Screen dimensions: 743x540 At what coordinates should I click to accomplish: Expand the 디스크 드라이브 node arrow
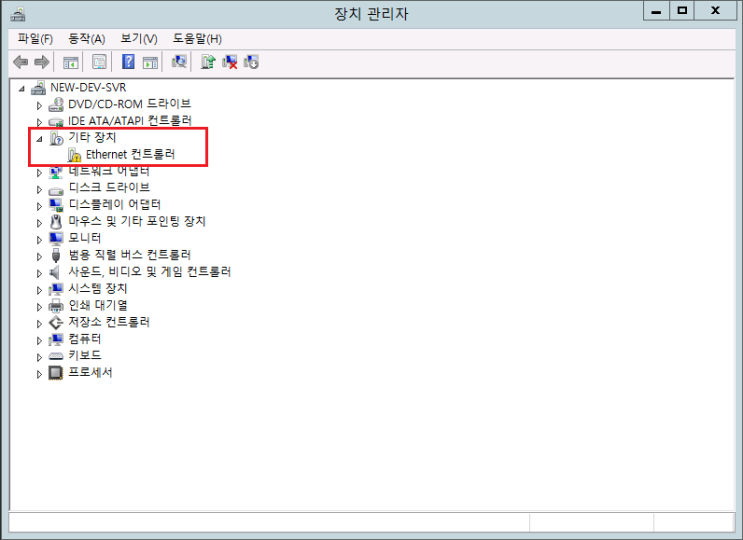click(39, 189)
